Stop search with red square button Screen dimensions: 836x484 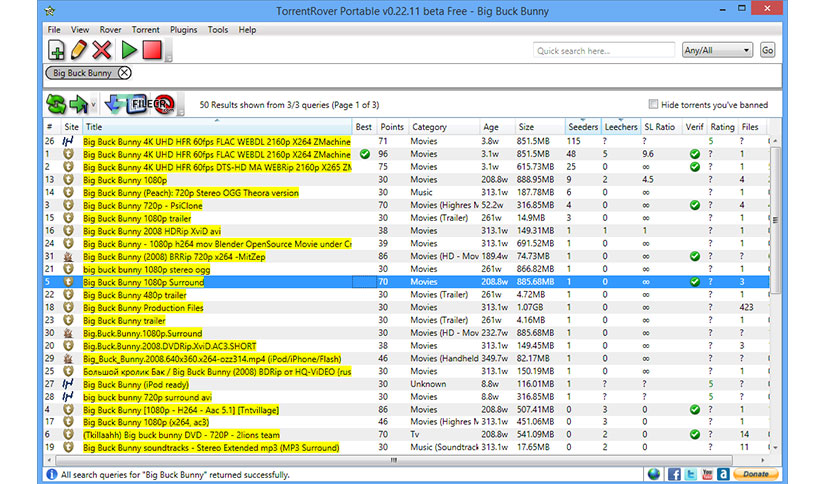[x=152, y=50]
